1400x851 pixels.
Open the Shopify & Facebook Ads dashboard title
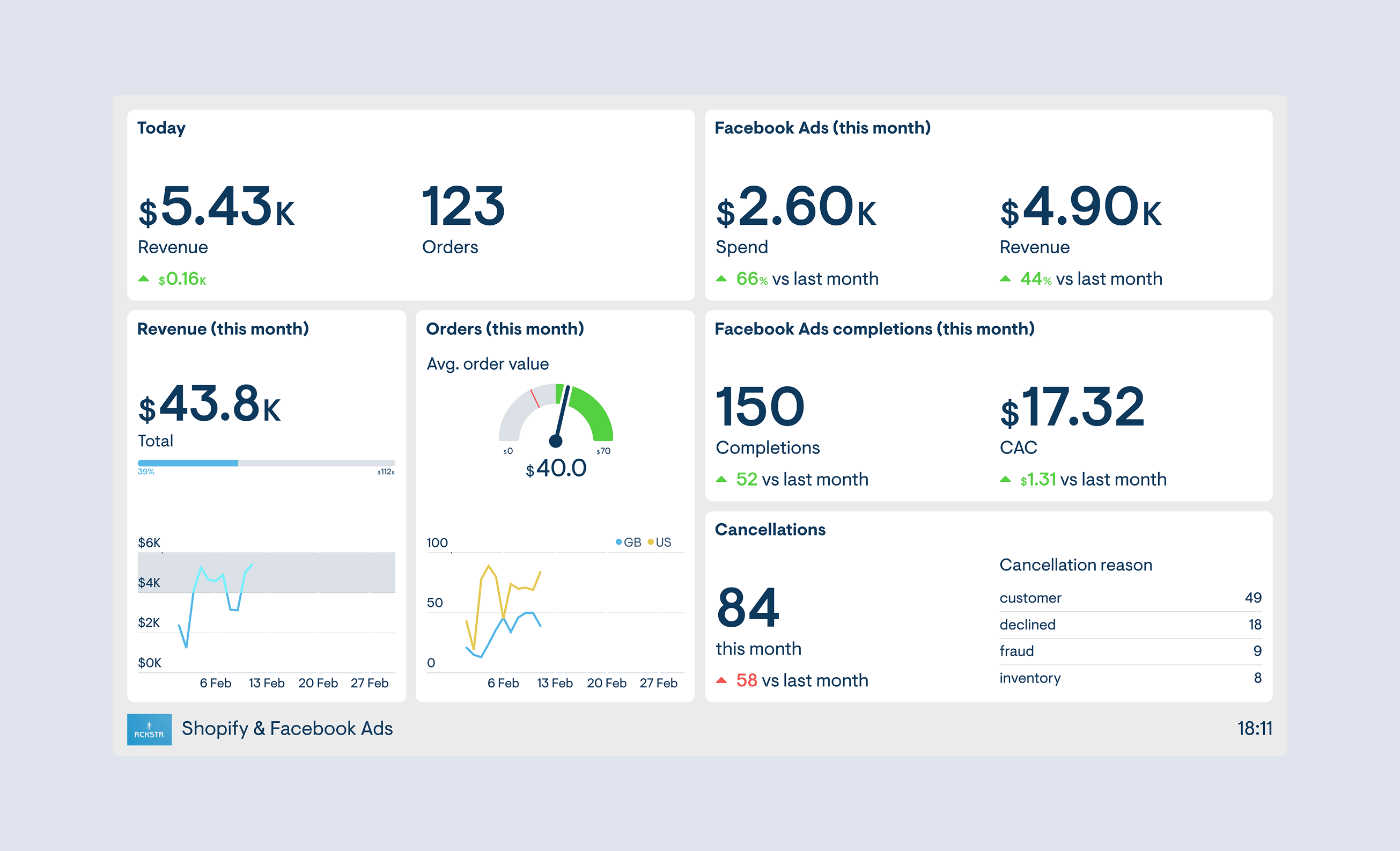[287, 728]
